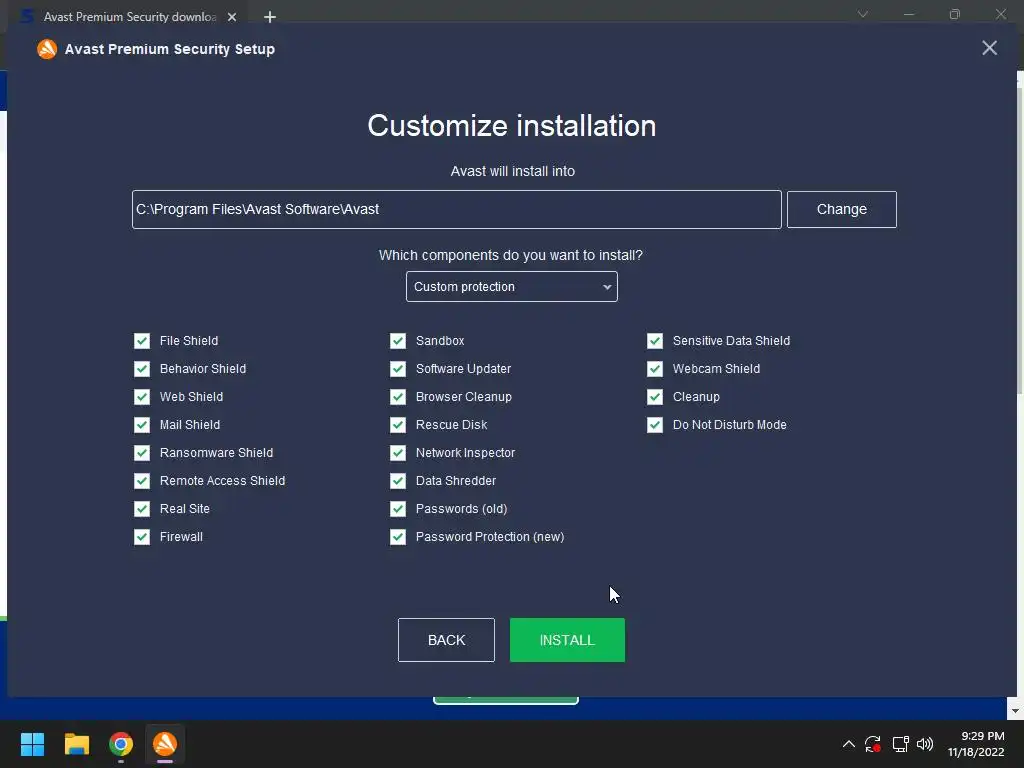
Task: Uncheck Firewall component
Action: [x=142, y=537]
